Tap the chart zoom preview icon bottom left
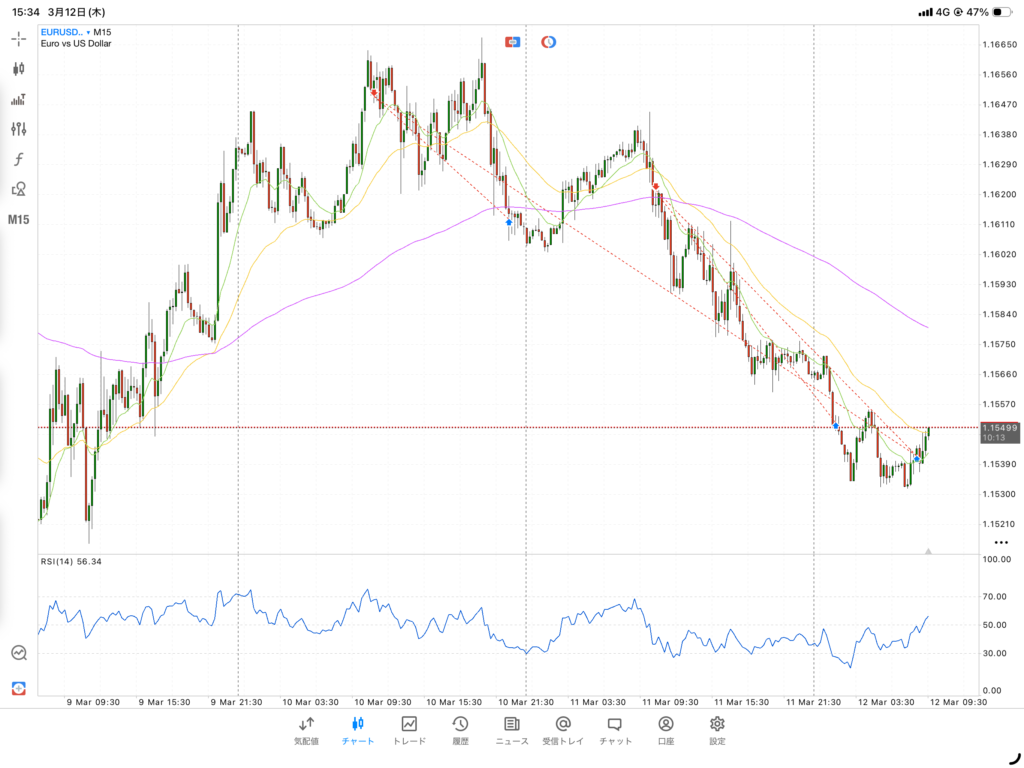Image resolution: width=1024 pixels, height=768 pixels. coord(18,652)
